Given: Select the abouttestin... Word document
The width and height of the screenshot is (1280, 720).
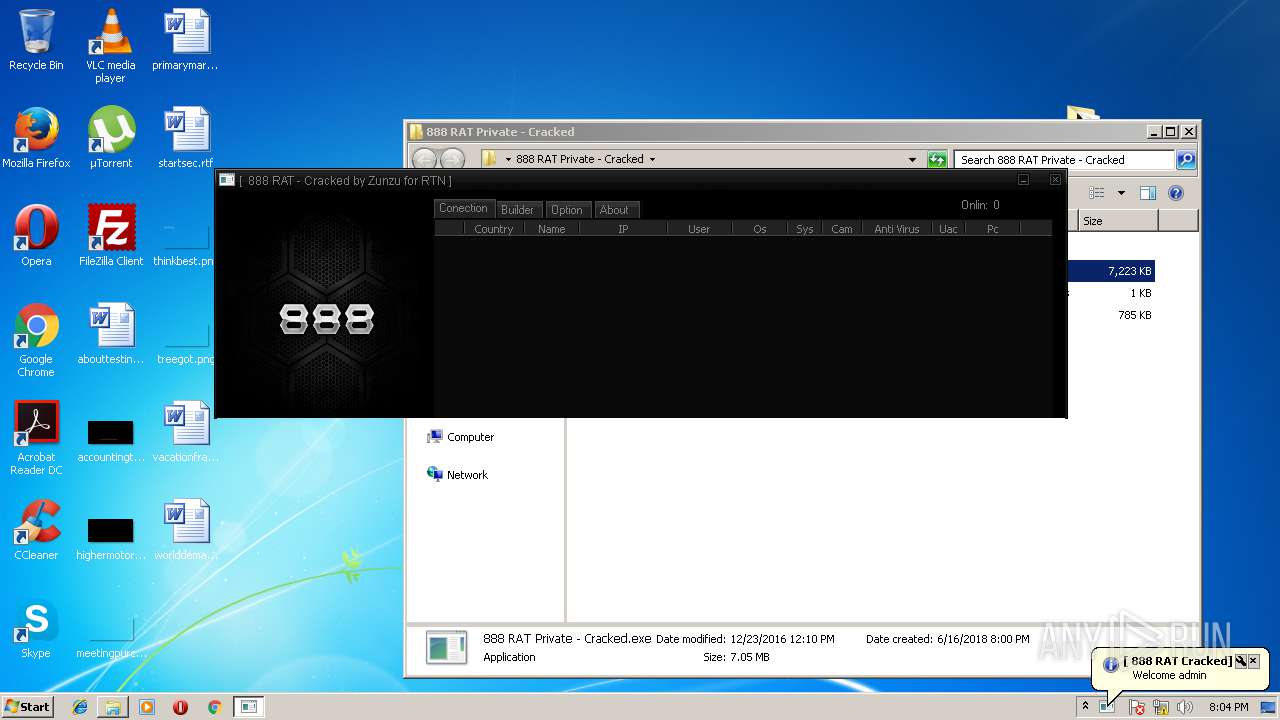Looking at the screenshot, I should click(110, 334).
